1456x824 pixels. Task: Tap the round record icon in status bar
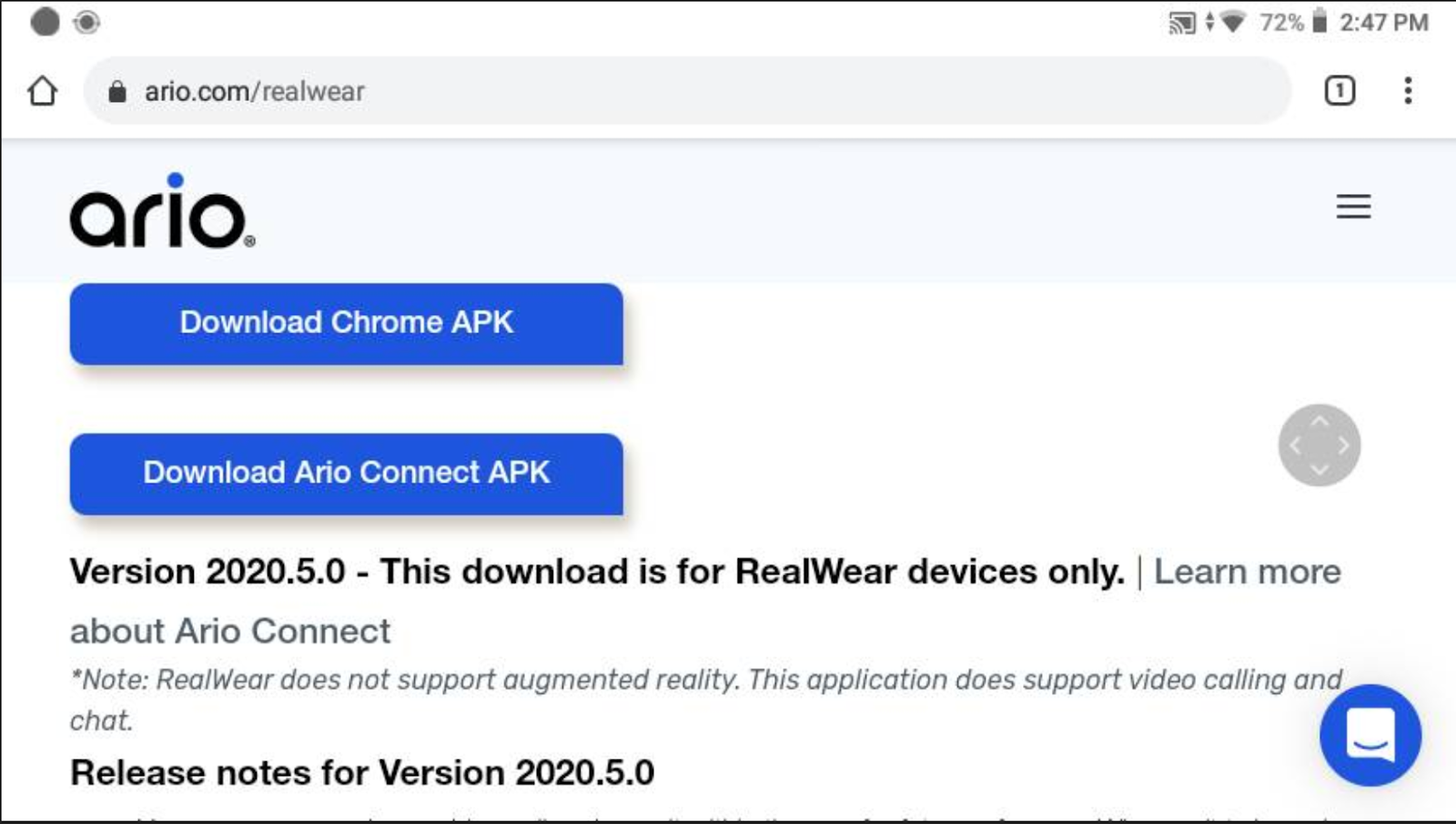[86, 22]
